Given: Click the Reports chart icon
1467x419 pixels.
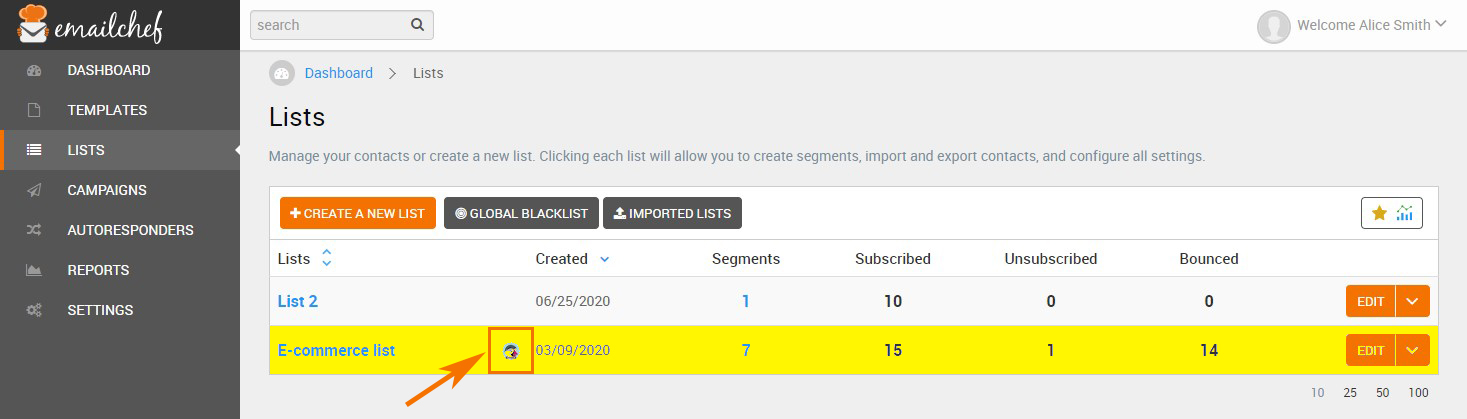Looking at the screenshot, I should tap(34, 270).
